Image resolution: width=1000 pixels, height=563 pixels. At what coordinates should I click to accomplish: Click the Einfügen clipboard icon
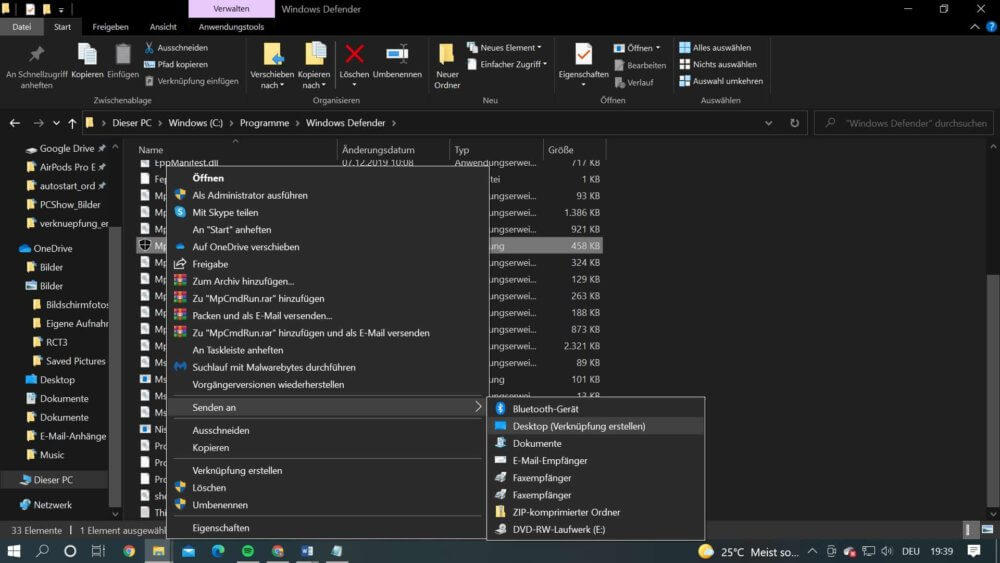(x=122, y=61)
